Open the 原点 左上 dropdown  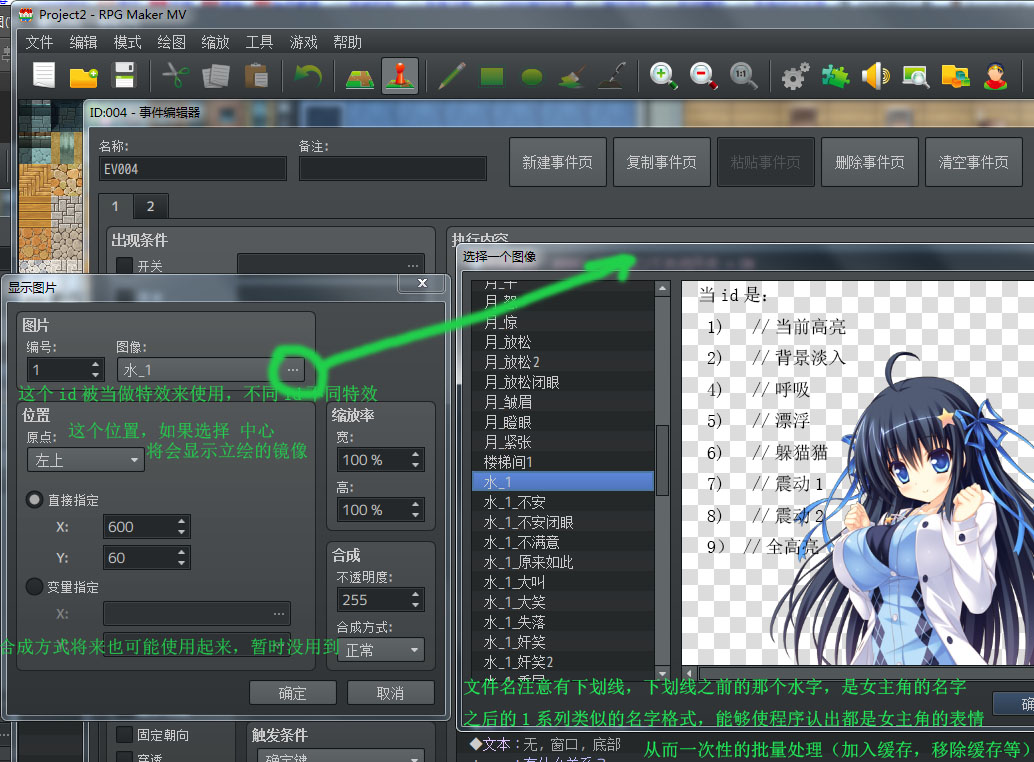click(x=85, y=459)
